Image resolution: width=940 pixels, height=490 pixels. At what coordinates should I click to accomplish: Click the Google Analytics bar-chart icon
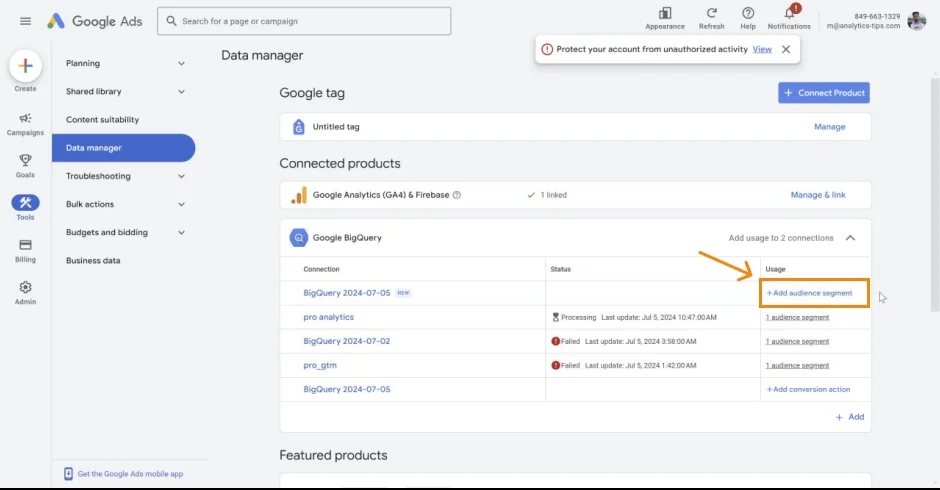(x=299, y=195)
